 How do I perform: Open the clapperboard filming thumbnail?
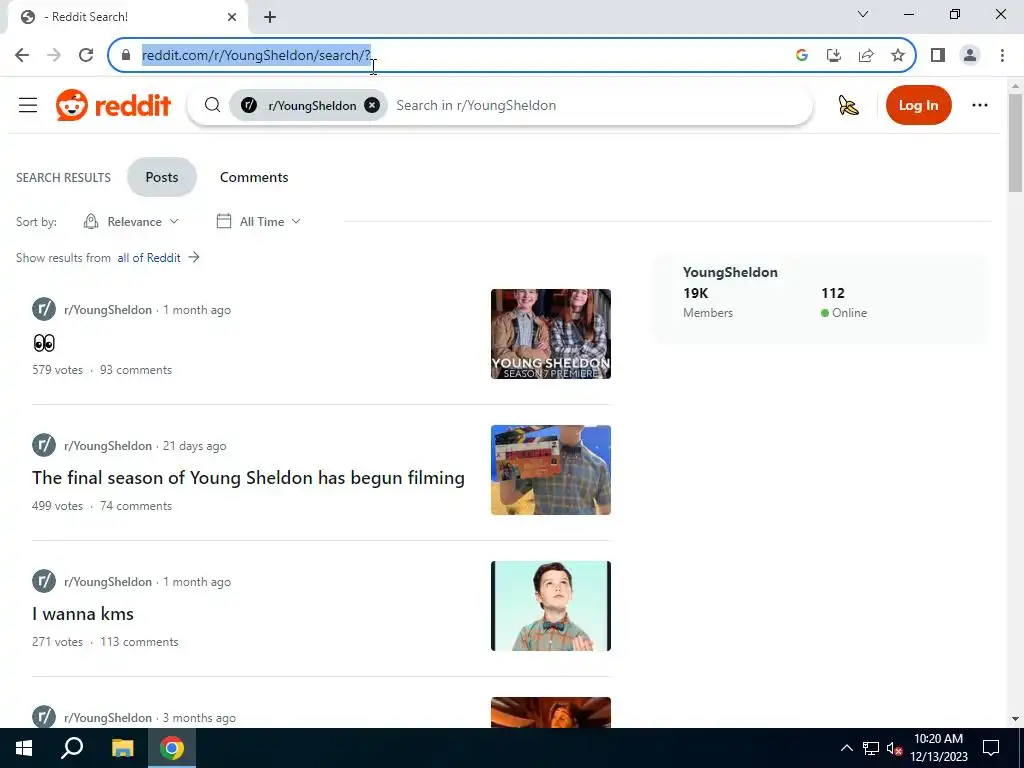pos(551,470)
